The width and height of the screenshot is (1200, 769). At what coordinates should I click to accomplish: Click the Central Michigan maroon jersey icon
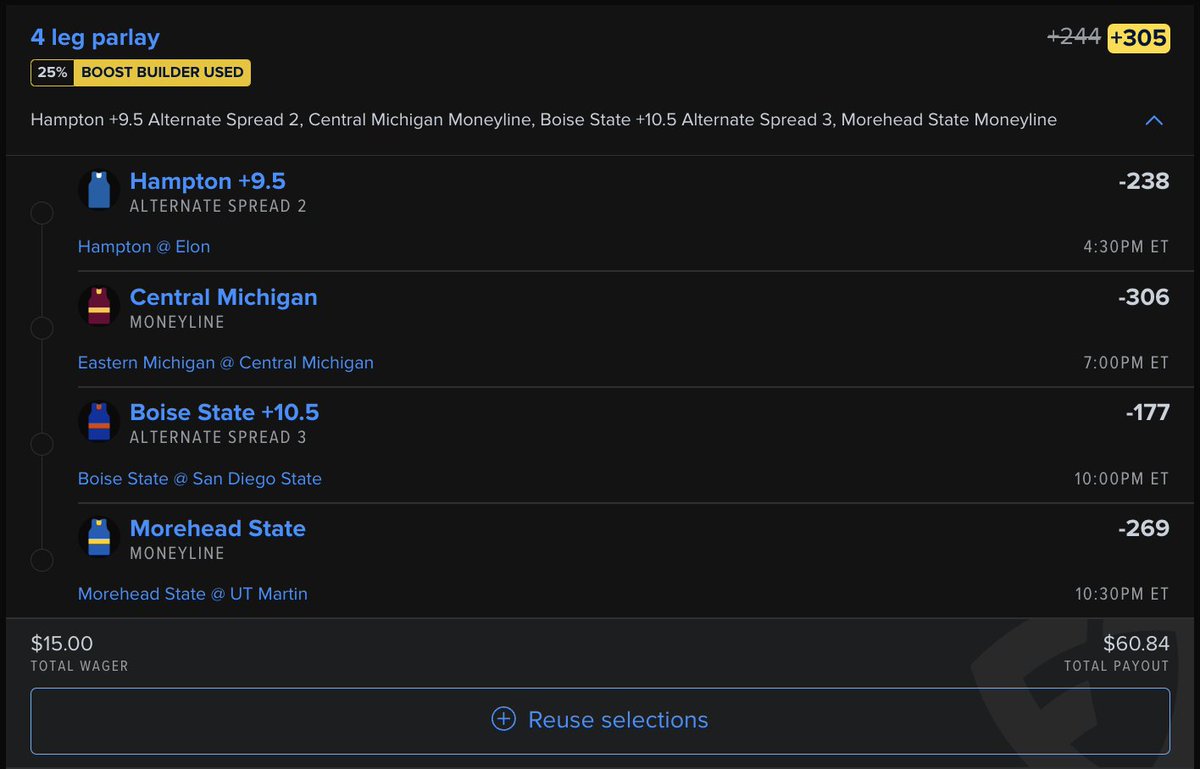click(x=99, y=306)
